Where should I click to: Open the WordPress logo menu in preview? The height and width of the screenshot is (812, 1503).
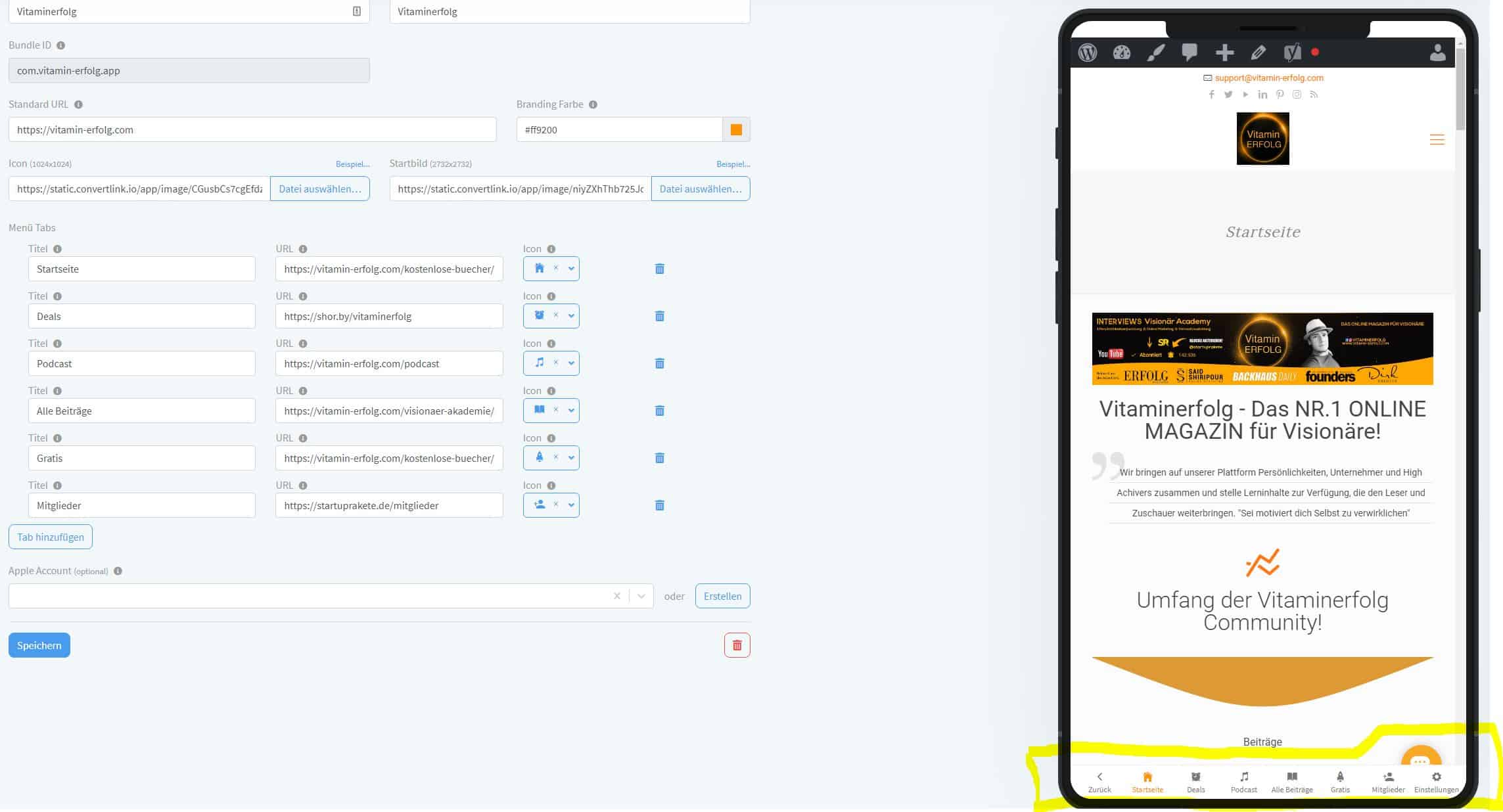point(1088,53)
